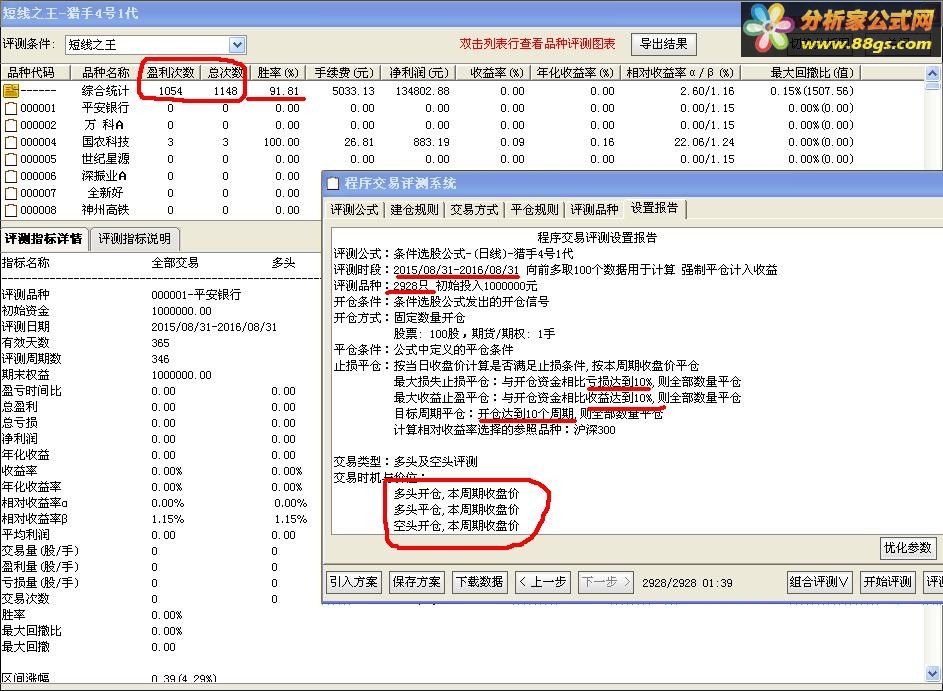Tick checkbox for 000002 万科A

pyautogui.click(x=10, y=125)
